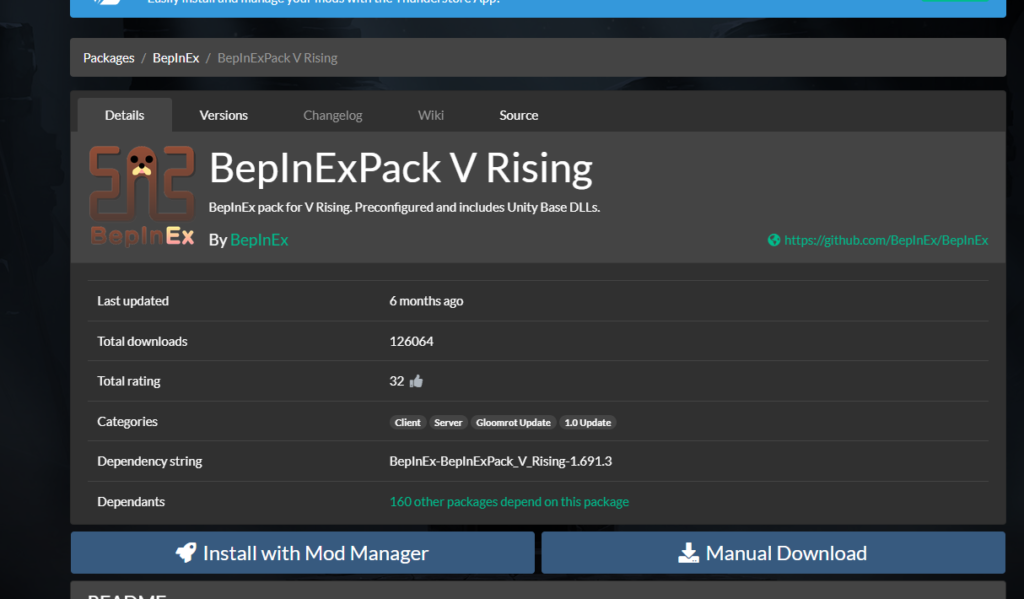This screenshot has height=599, width=1024.
Task: Open BepInEx breadcrumb link
Action: coord(176,58)
